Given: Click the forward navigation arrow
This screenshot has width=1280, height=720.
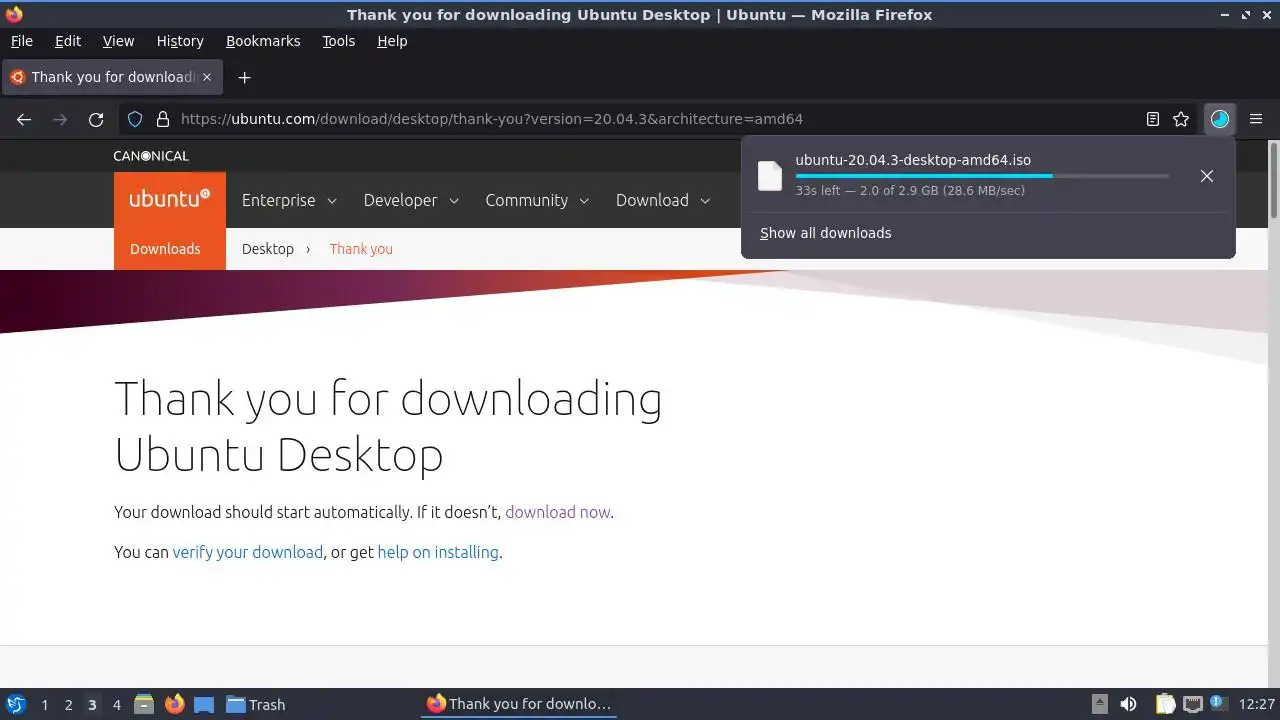Looking at the screenshot, I should tap(60, 119).
